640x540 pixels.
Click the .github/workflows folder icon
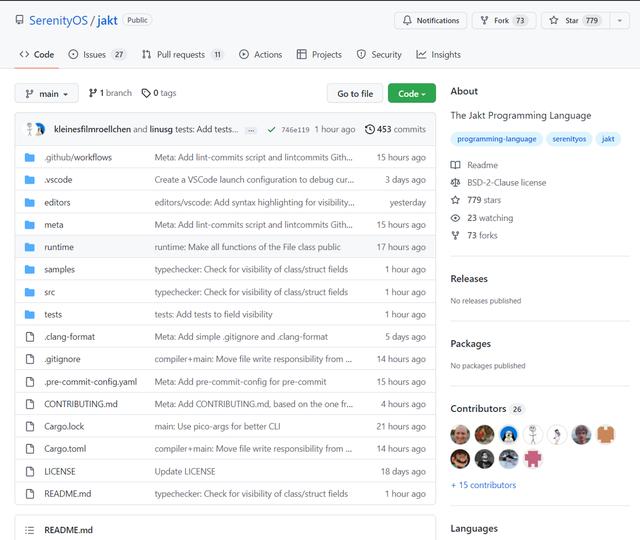click(30, 158)
